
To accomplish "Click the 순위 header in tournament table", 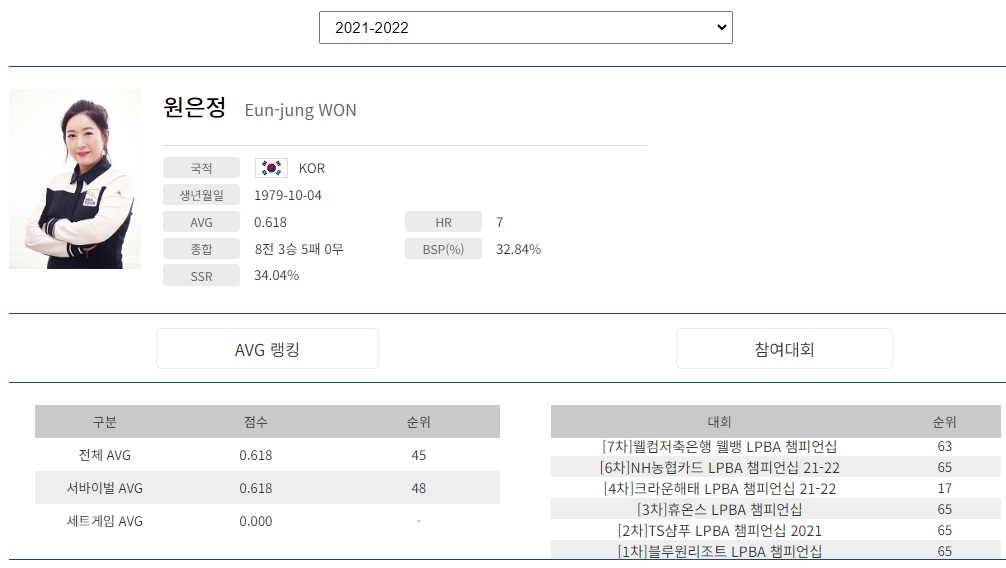I will point(944,422).
